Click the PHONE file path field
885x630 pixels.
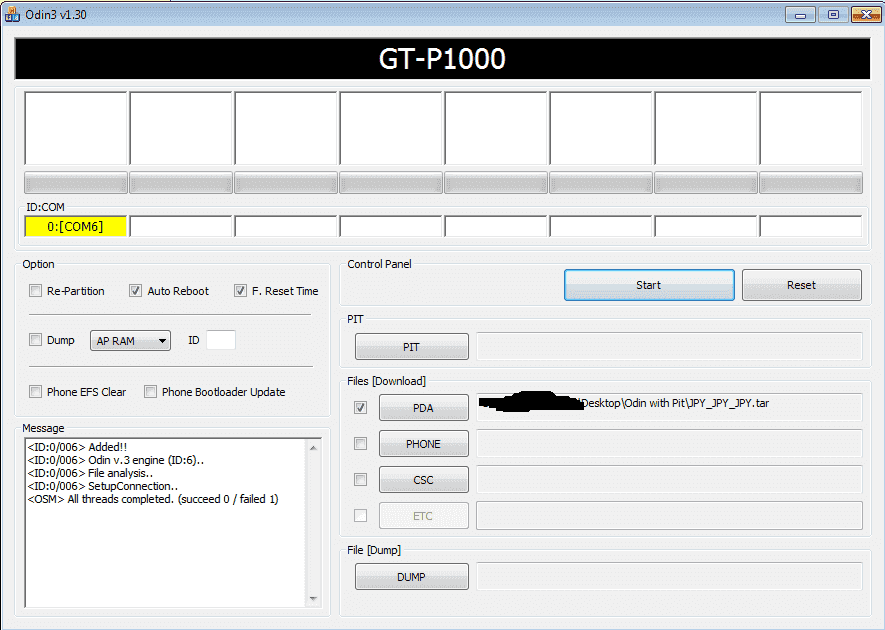click(669, 443)
